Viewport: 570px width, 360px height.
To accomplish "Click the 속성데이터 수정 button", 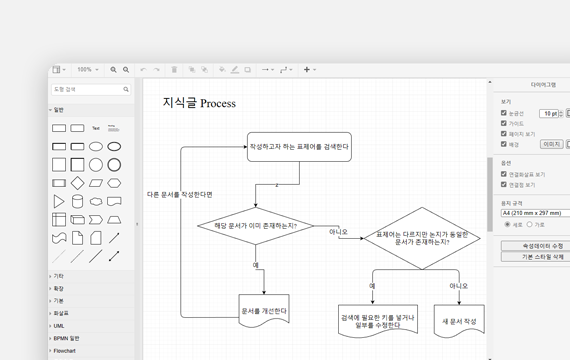I will click(535, 246).
